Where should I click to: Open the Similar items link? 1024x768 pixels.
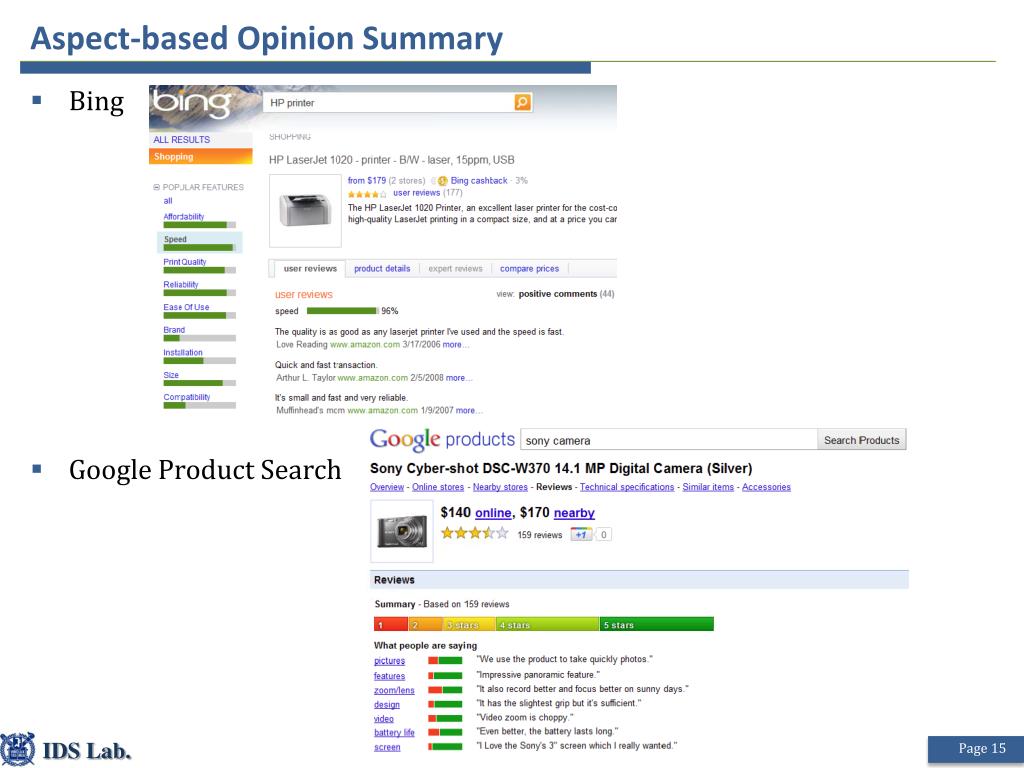click(708, 487)
